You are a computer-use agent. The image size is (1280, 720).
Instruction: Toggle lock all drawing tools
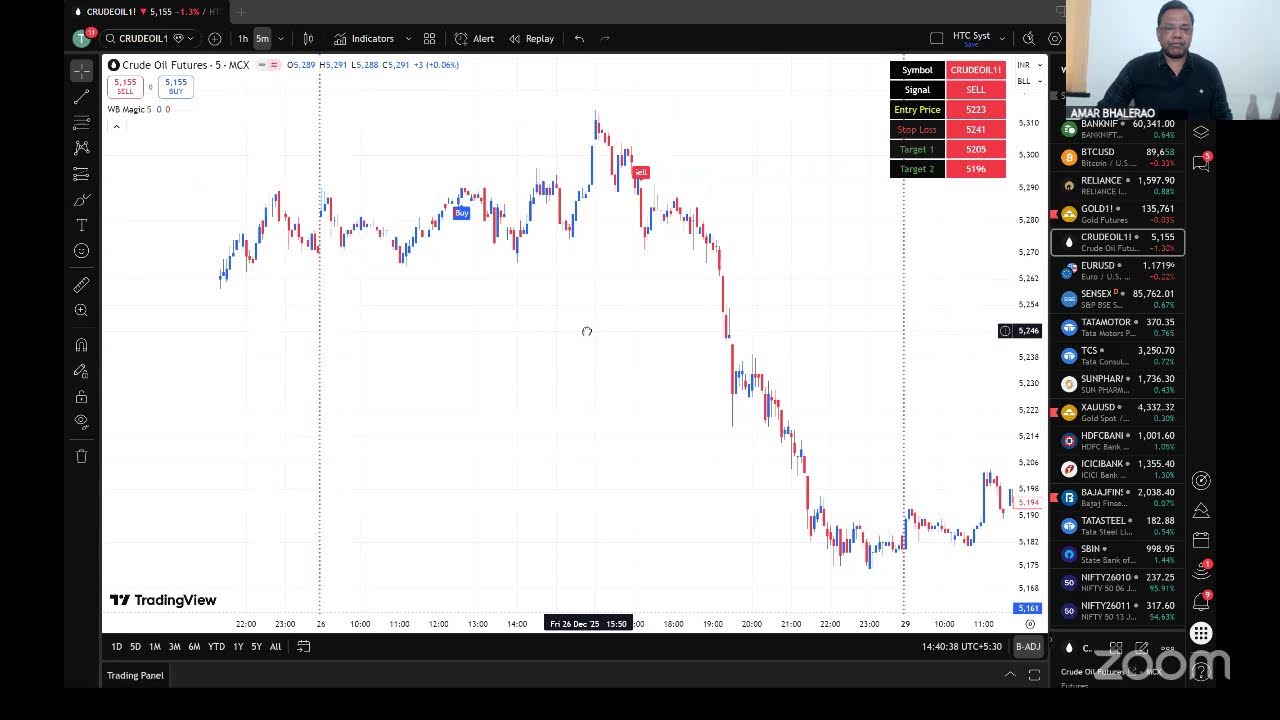click(x=81, y=397)
